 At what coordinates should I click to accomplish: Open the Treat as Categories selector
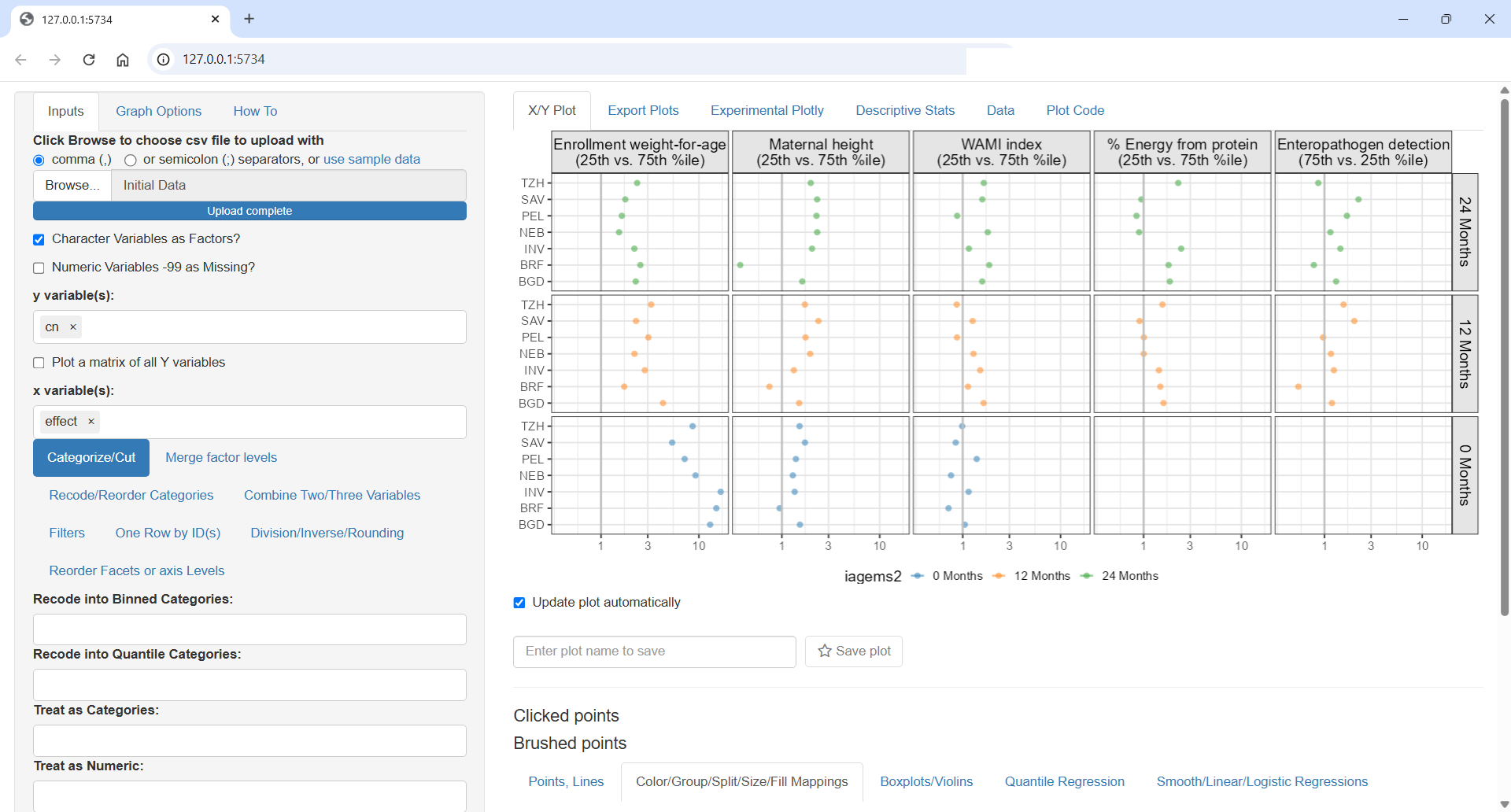point(249,740)
